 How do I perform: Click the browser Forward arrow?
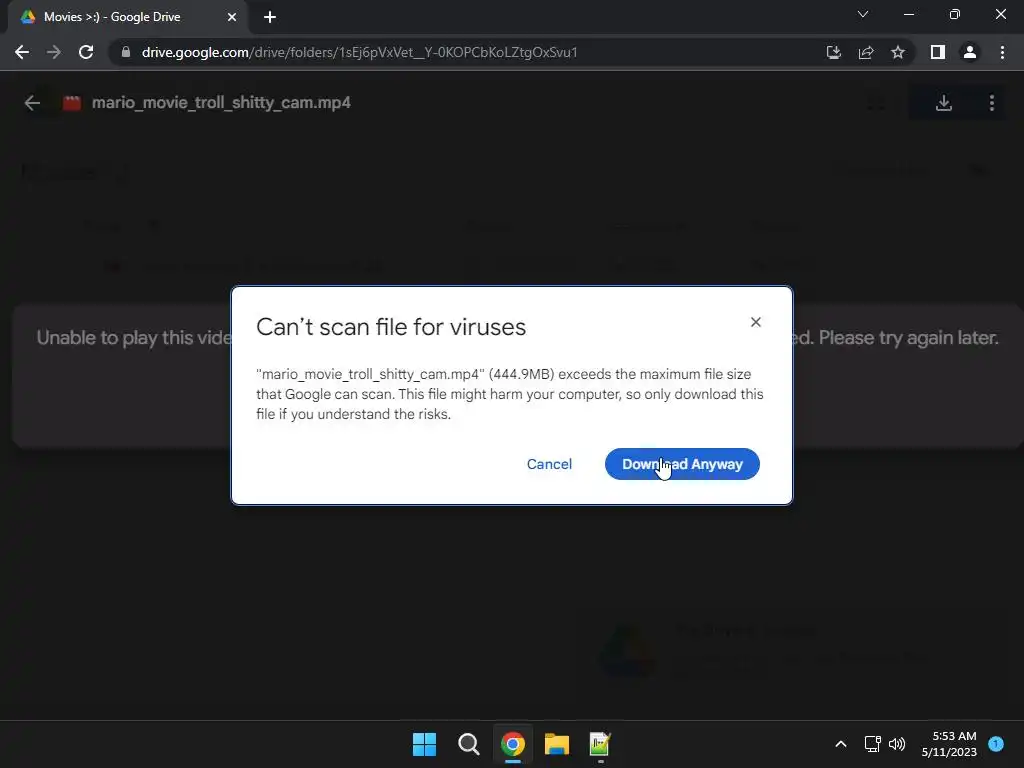[54, 52]
